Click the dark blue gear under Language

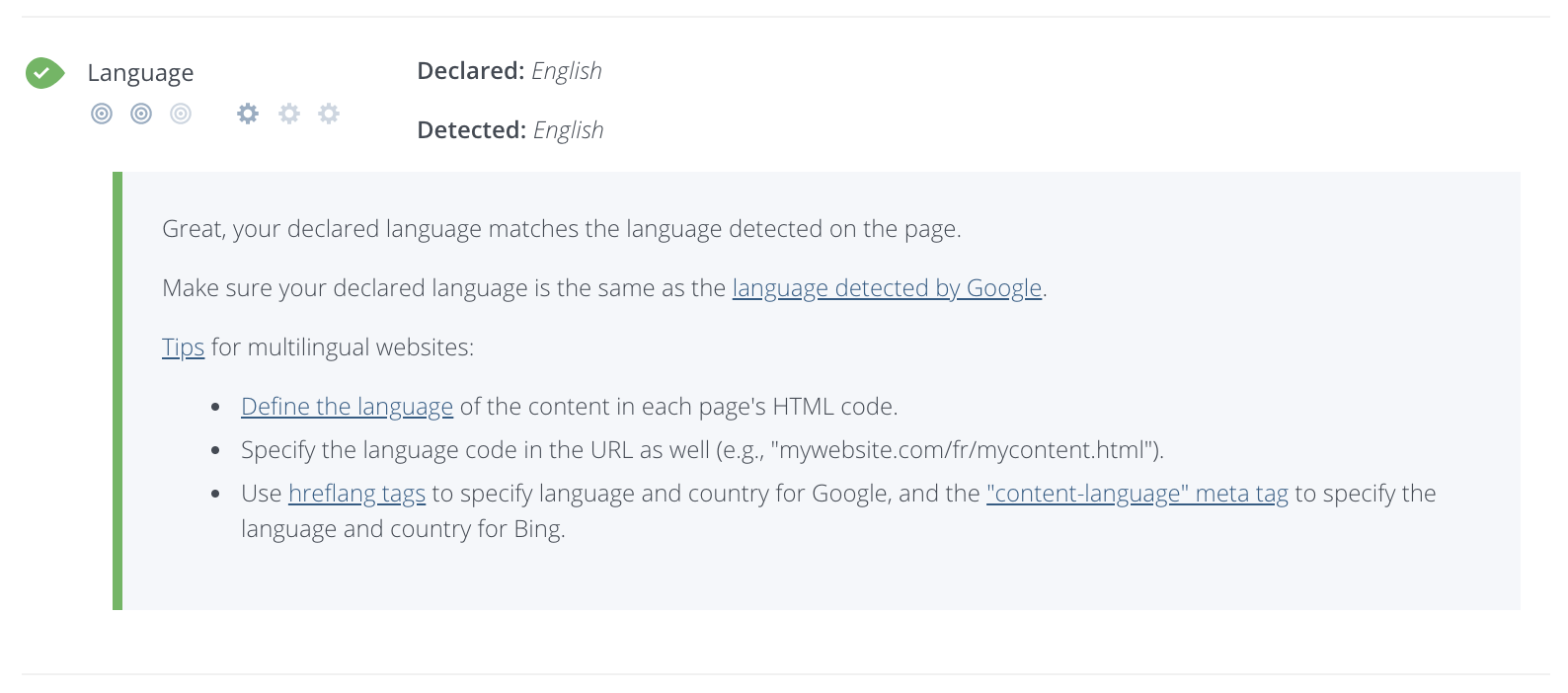pyautogui.click(x=248, y=114)
